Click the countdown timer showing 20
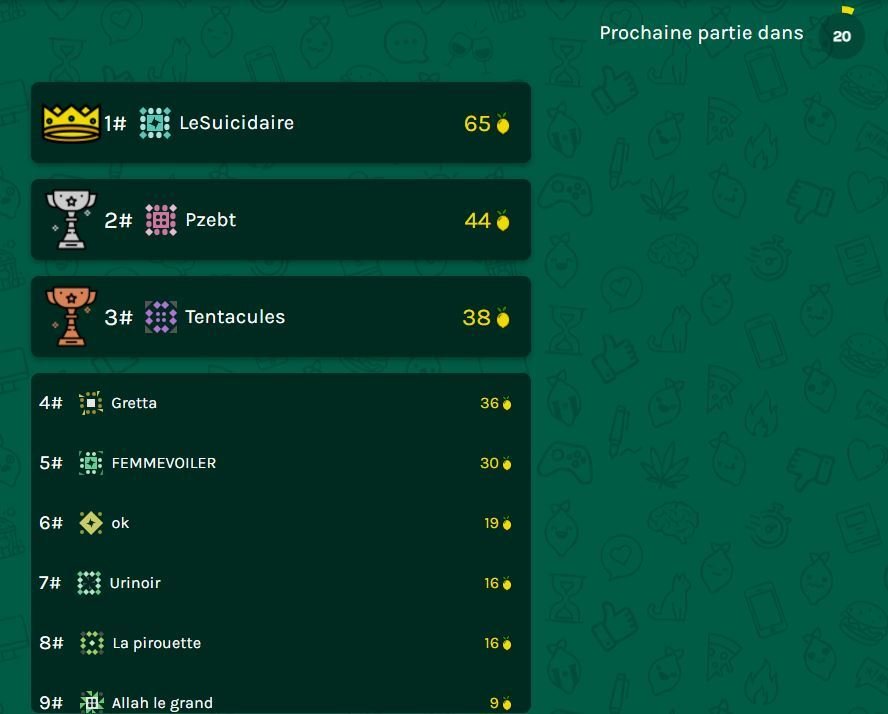 coord(842,36)
